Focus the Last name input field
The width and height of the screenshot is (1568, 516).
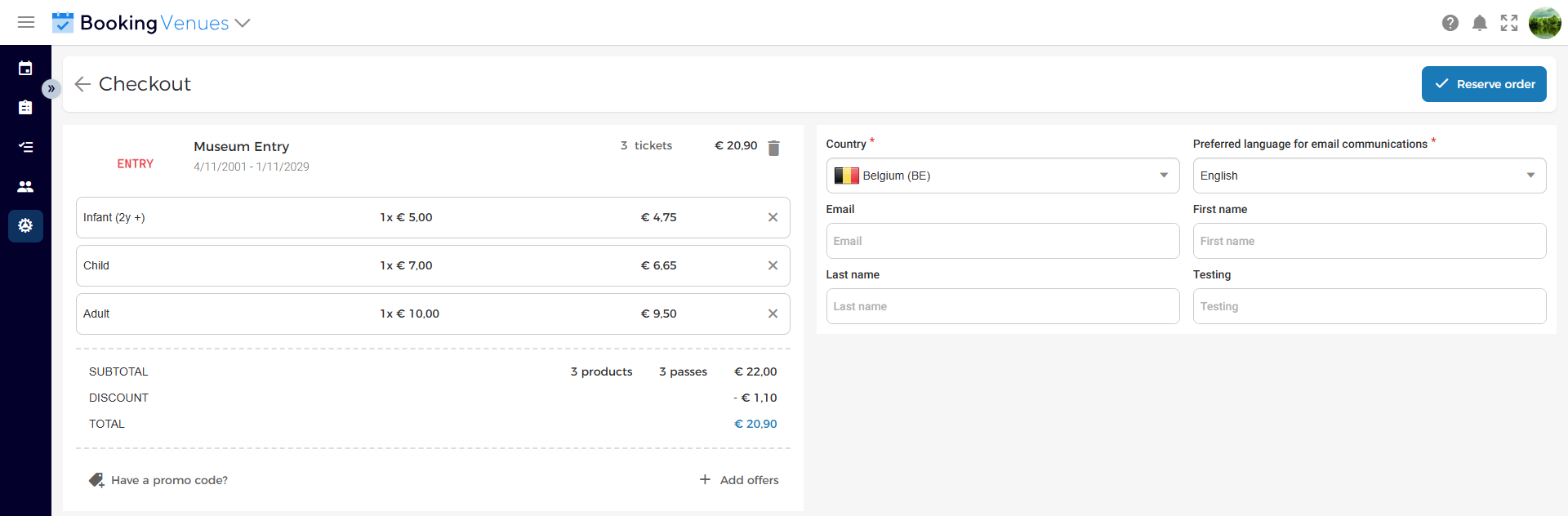[1003, 306]
